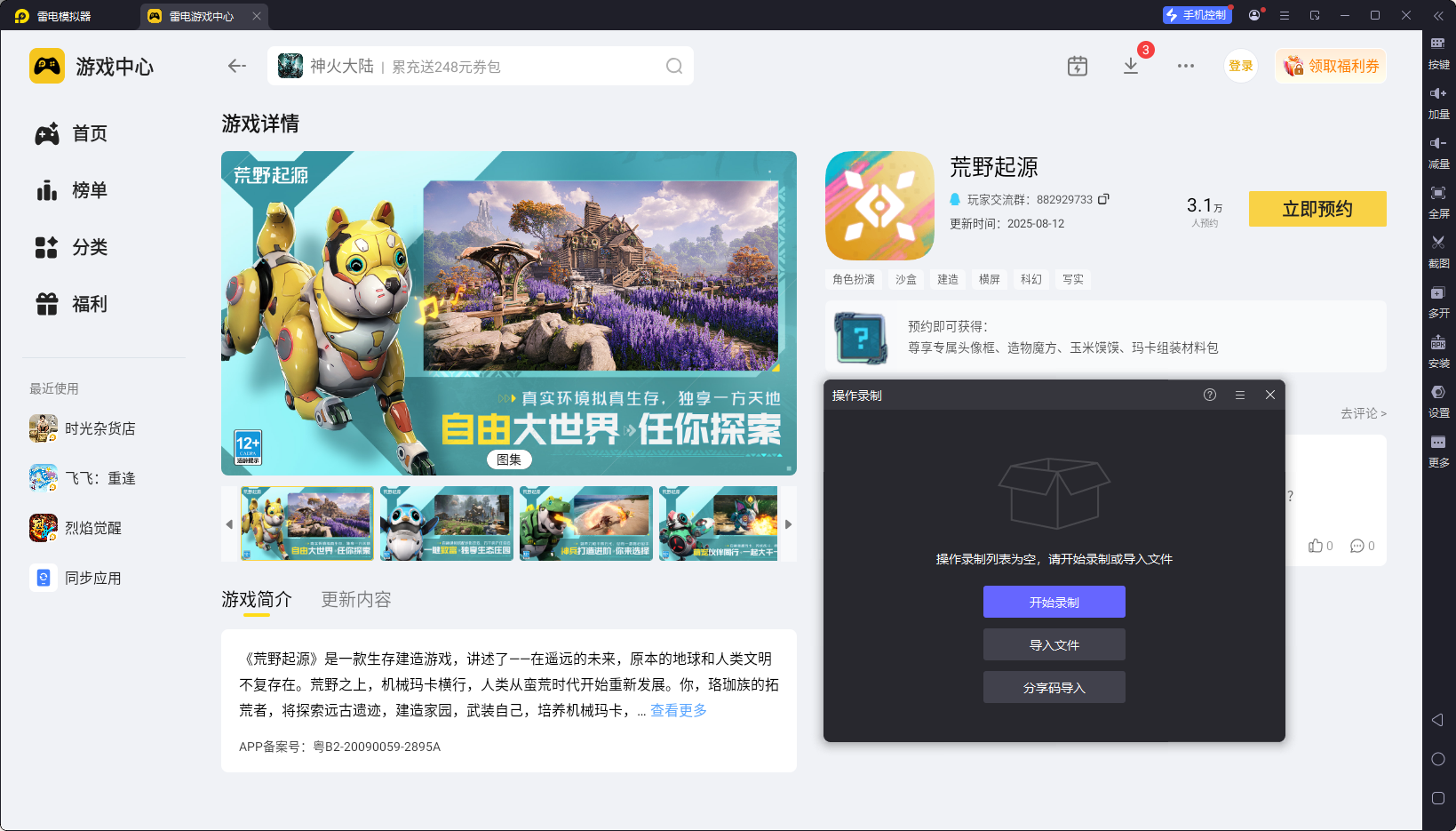Select the penguin screenshot thumbnail
Image resolution: width=1456 pixels, height=831 pixels.
coord(446,523)
